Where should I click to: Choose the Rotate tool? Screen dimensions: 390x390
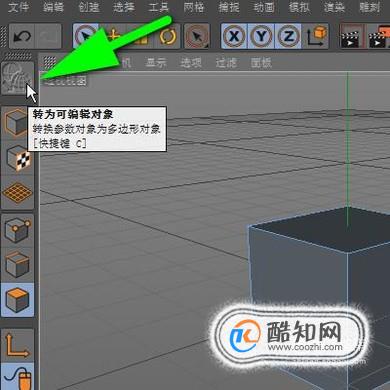coord(168,36)
